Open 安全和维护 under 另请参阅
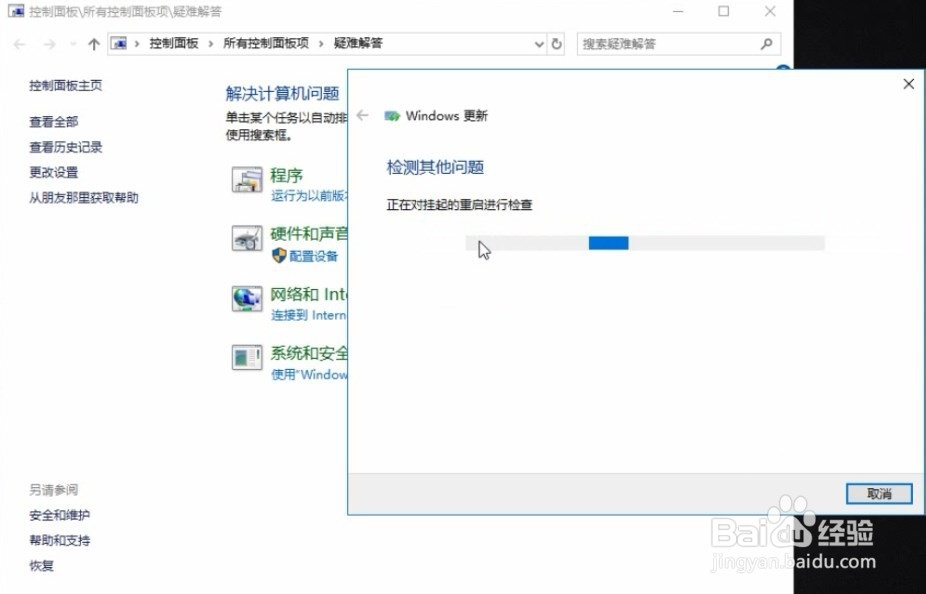Viewport: 926px width, 594px height. coord(60,515)
